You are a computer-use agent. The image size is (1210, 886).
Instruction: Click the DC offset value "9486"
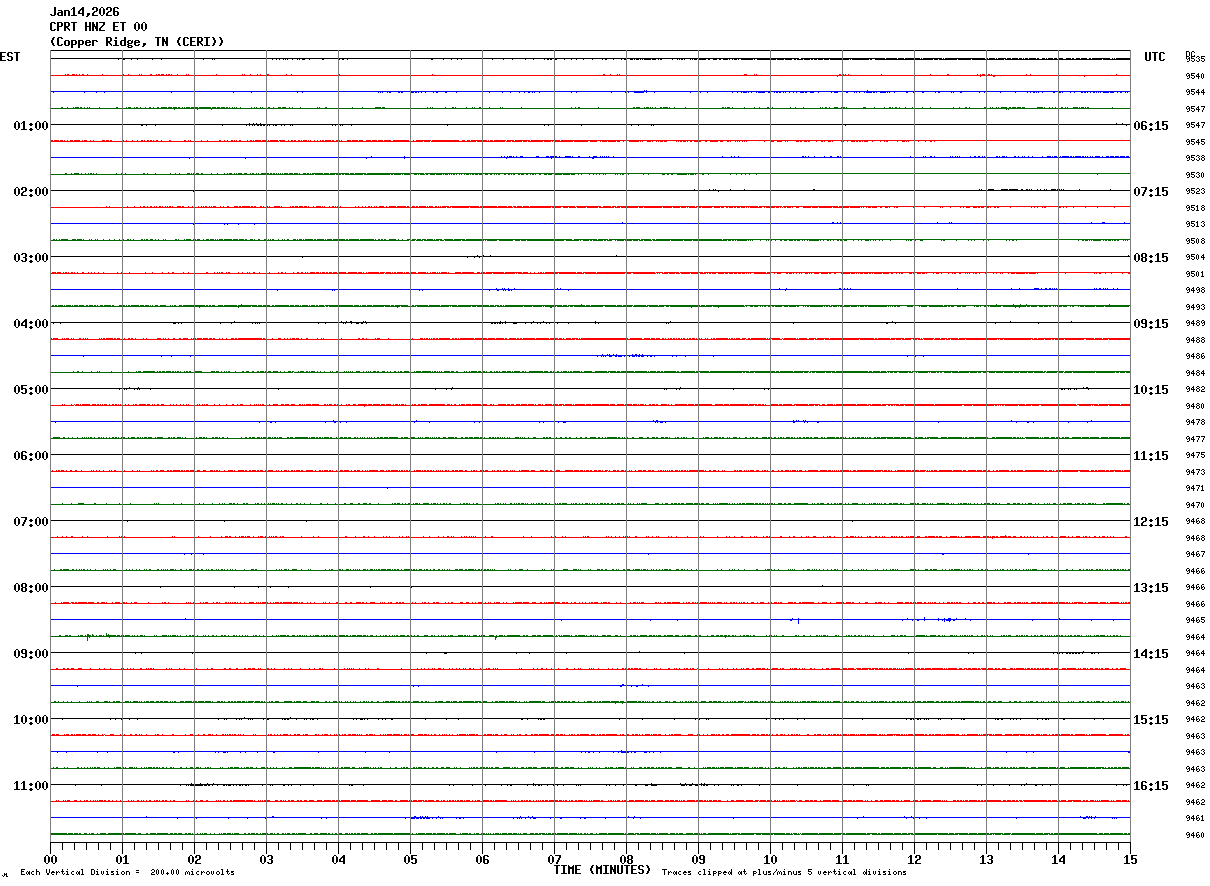1195,356
